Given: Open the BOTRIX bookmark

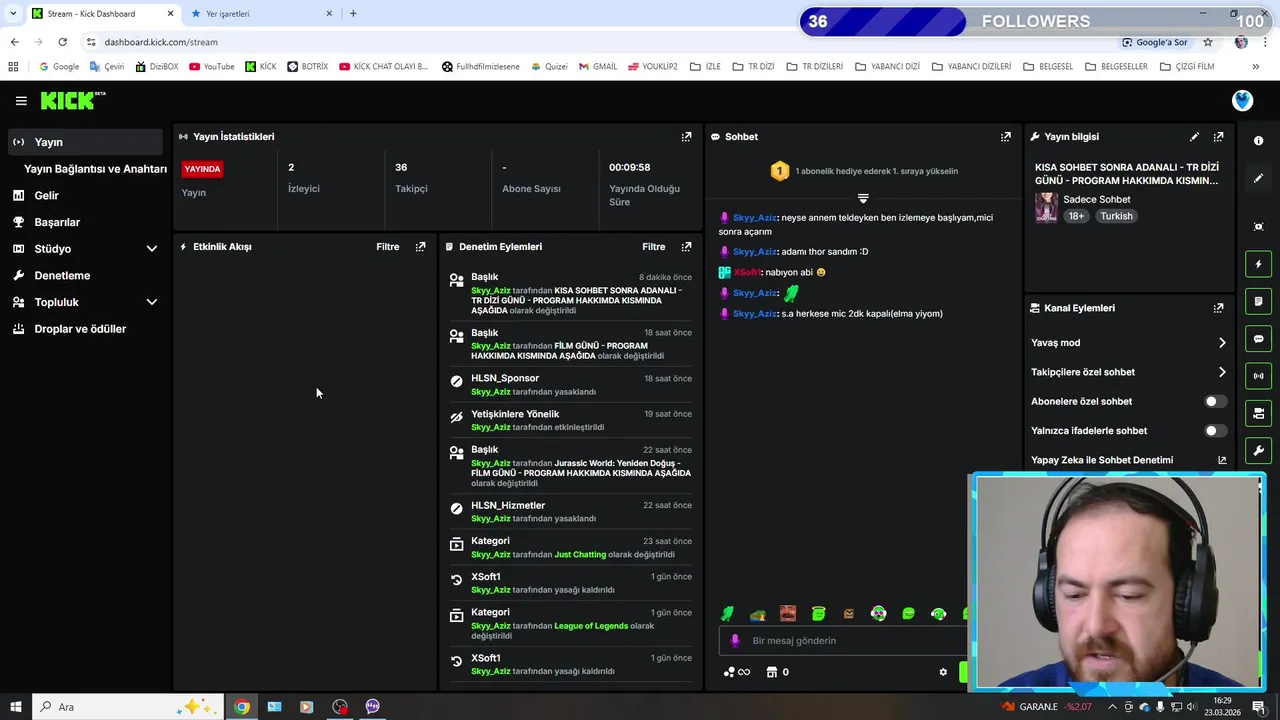Looking at the screenshot, I should tap(307, 67).
